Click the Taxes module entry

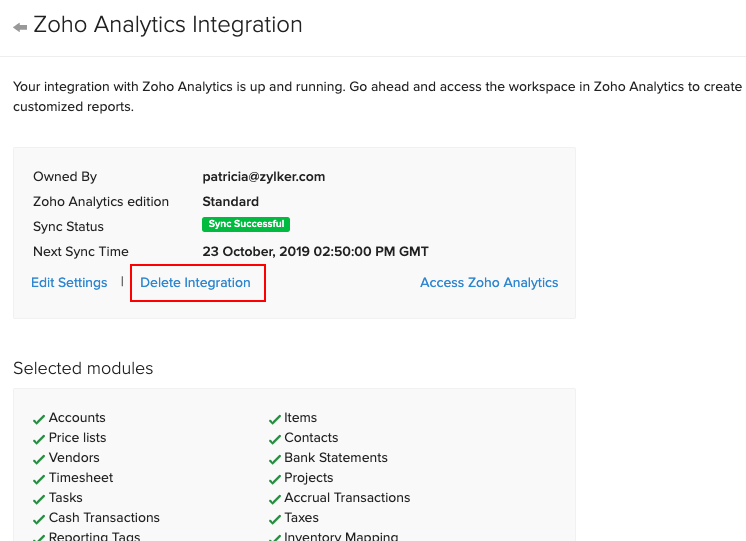302,517
